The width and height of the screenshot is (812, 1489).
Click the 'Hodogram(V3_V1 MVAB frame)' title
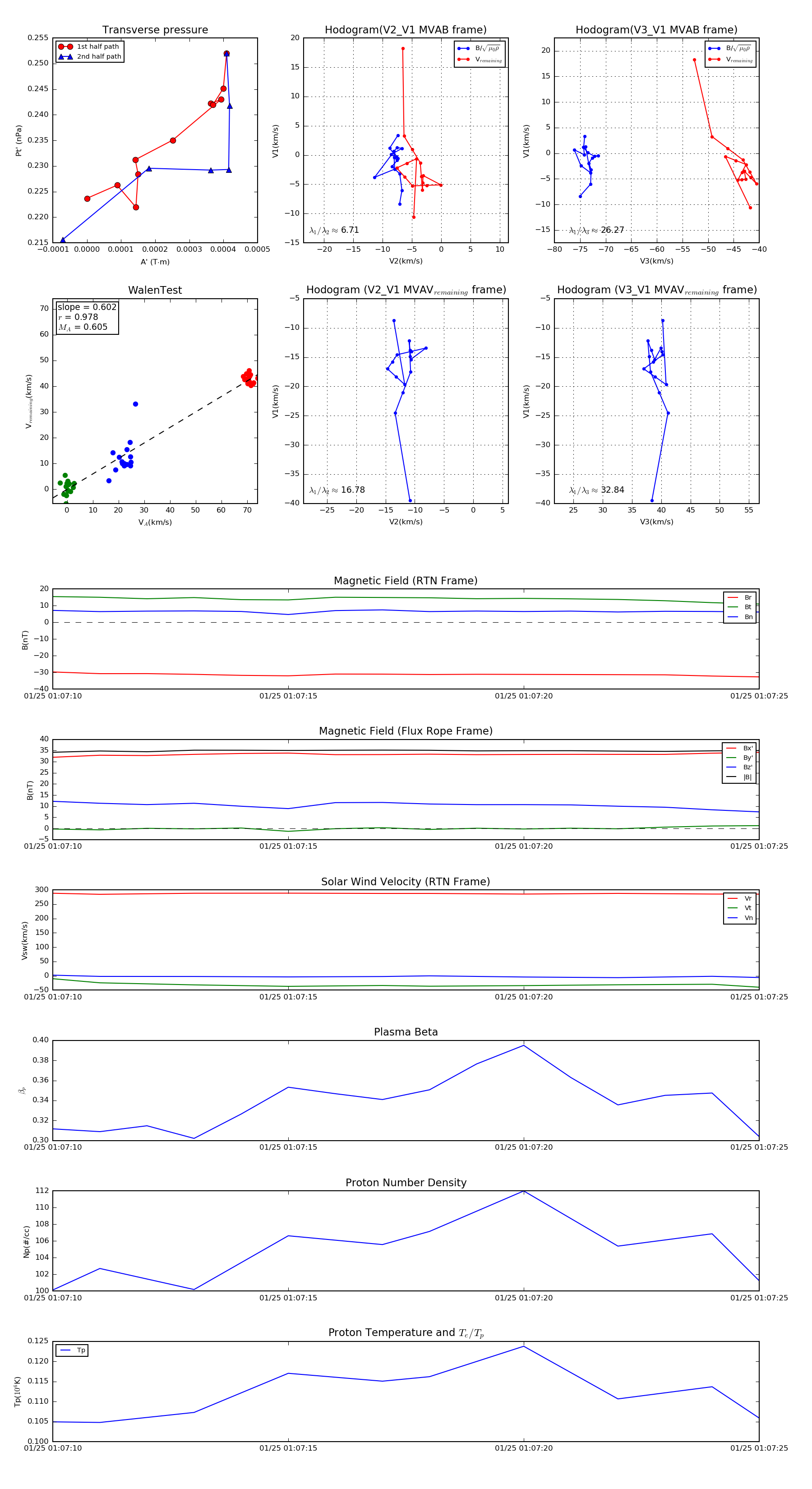(656, 29)
